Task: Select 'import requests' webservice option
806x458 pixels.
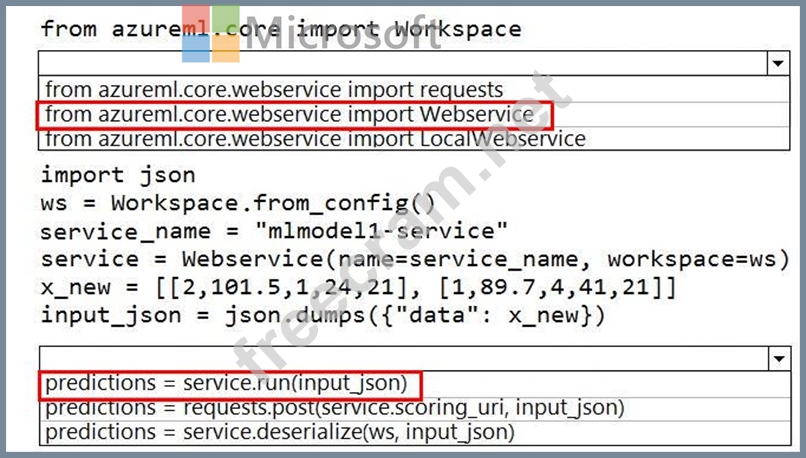Action: [274, 90]
